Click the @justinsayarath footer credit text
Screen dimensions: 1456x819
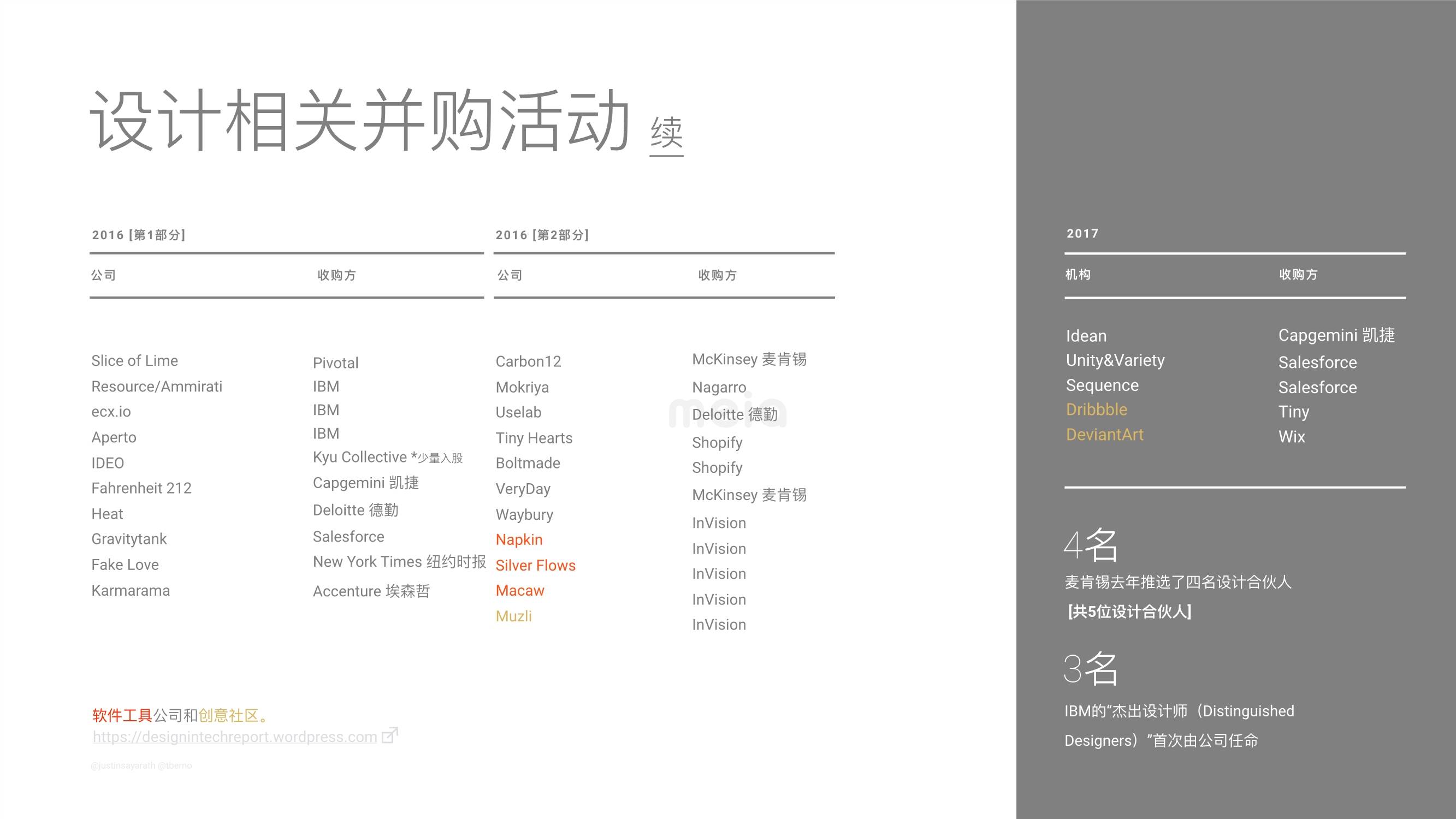(x=123, y=765)
